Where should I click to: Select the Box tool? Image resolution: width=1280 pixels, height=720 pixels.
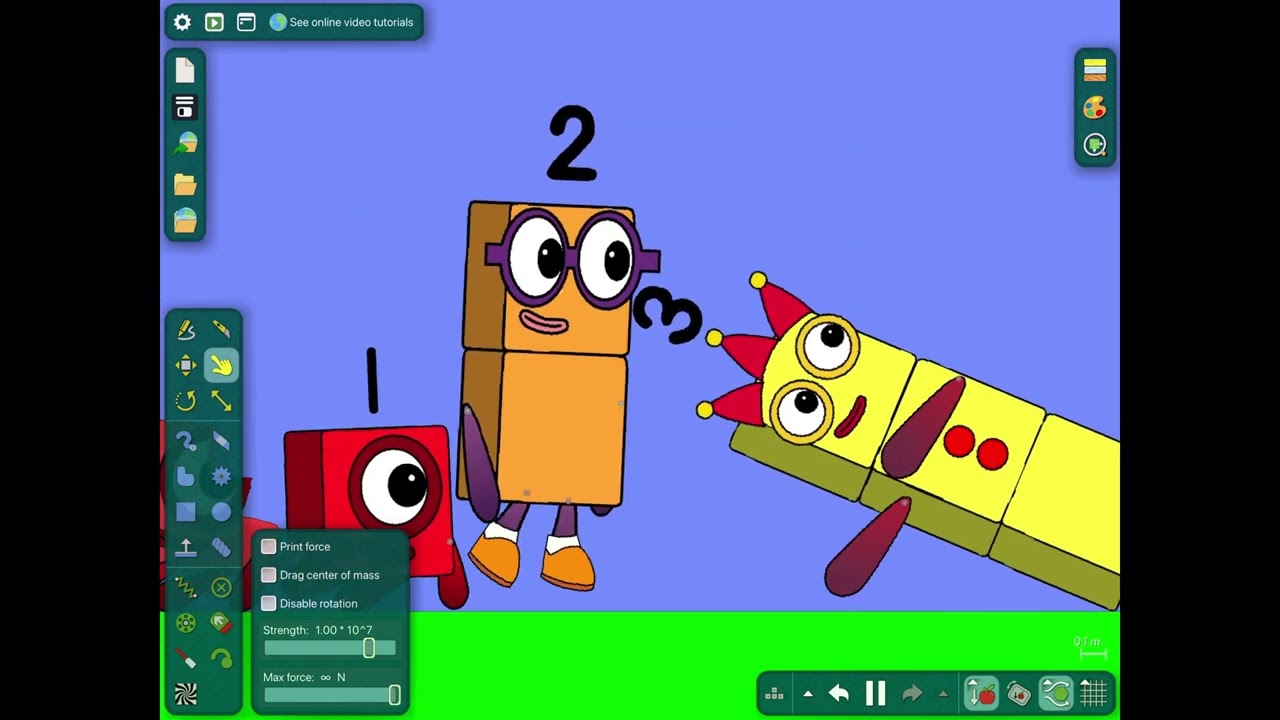[x=186, y=512]
